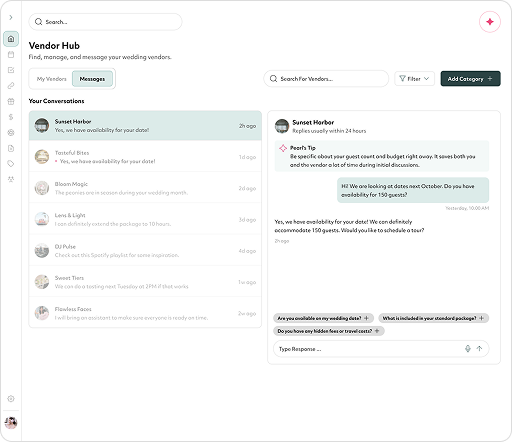Screen dimensions: 512x442
Task: Click the Tasteful Bites avatar thumbnail
Action: pyautogui.click(x=42, y=157)
